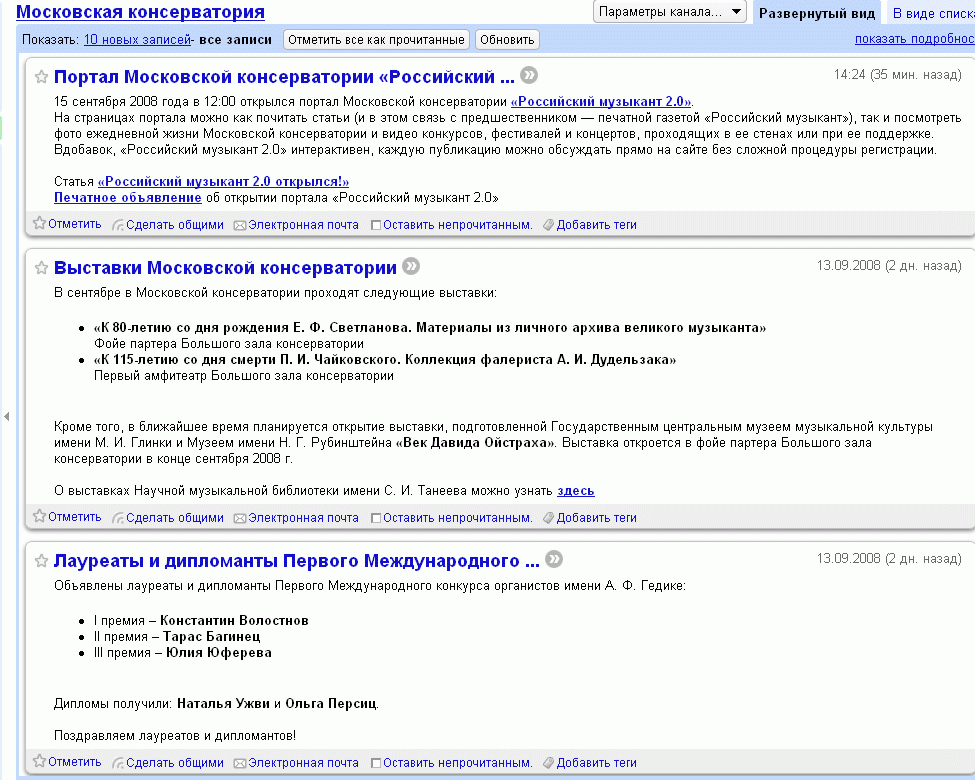Open original page arrow beside Лауреаты title

(x=555, y=558)
